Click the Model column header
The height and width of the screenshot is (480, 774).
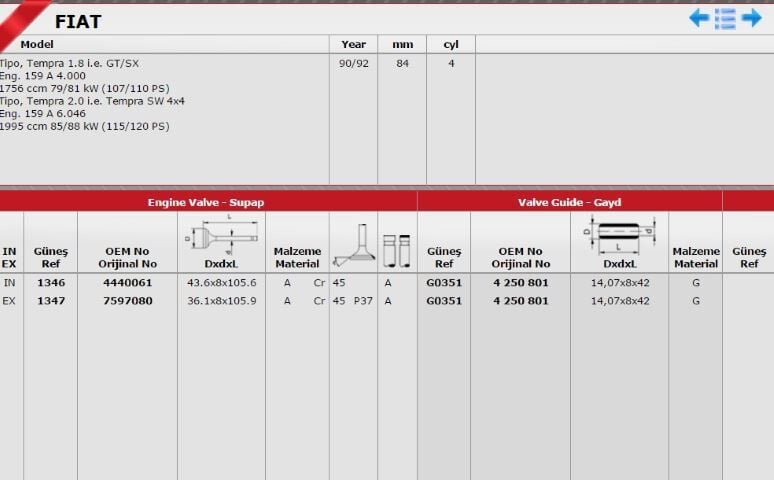[x=37, y=44]
